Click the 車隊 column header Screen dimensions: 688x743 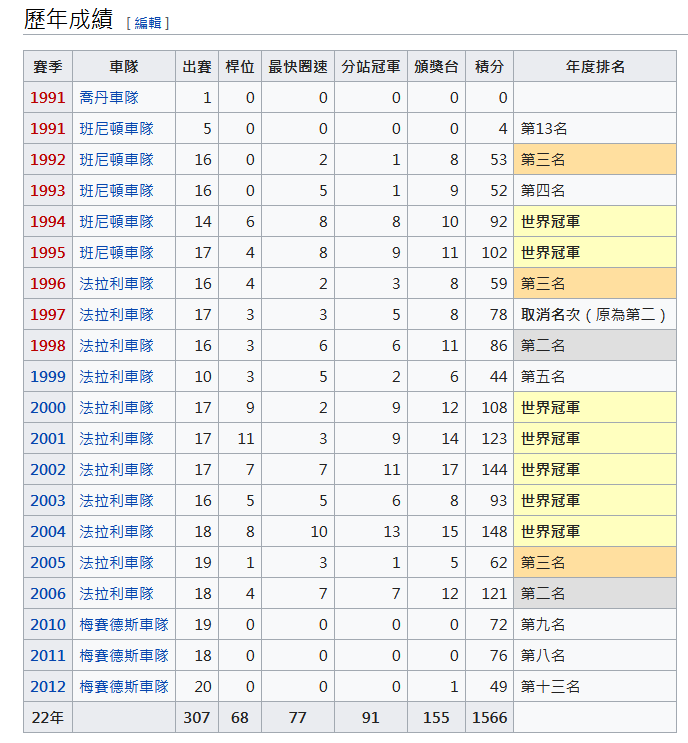pos(124,66)
